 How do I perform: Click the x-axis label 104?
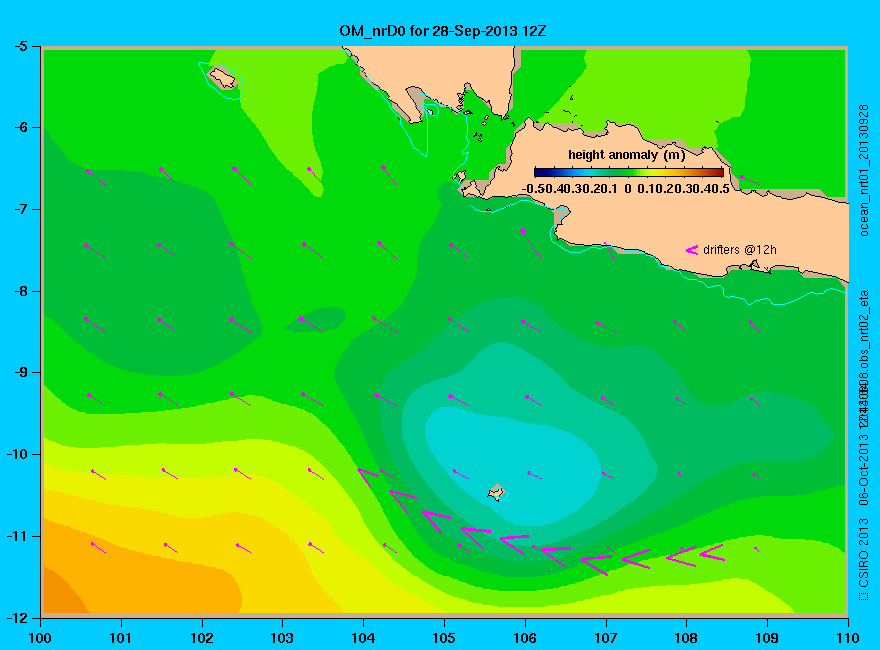[x=363, y=638]
